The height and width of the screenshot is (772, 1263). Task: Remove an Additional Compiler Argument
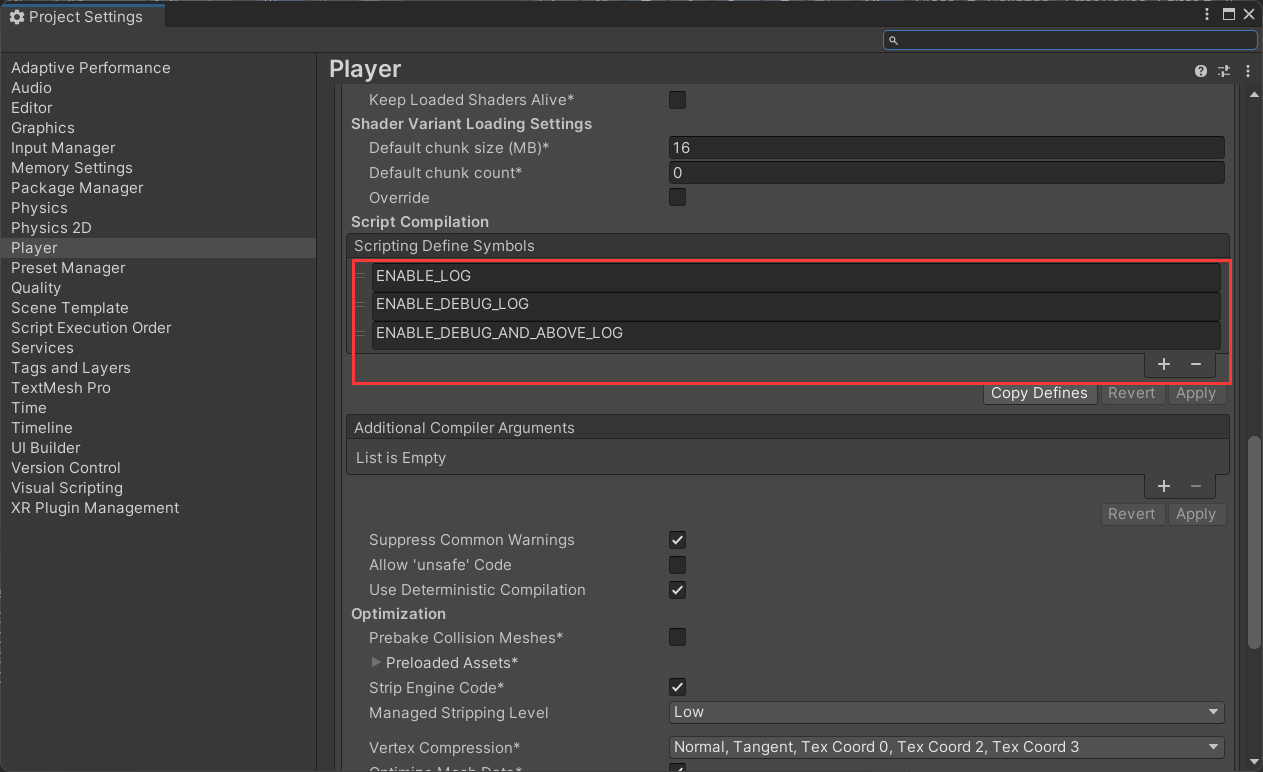[1195, 486]
